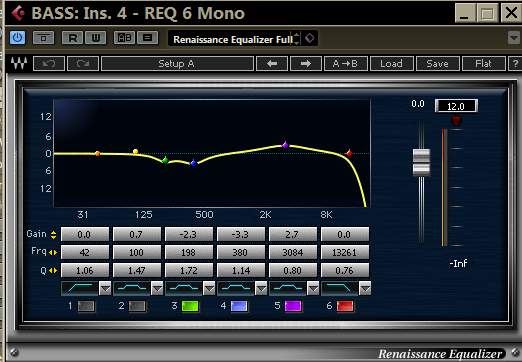The image size is (522, 362).
Task: Click band 2 bell filter shape icon
Action: tap(132, 288)
